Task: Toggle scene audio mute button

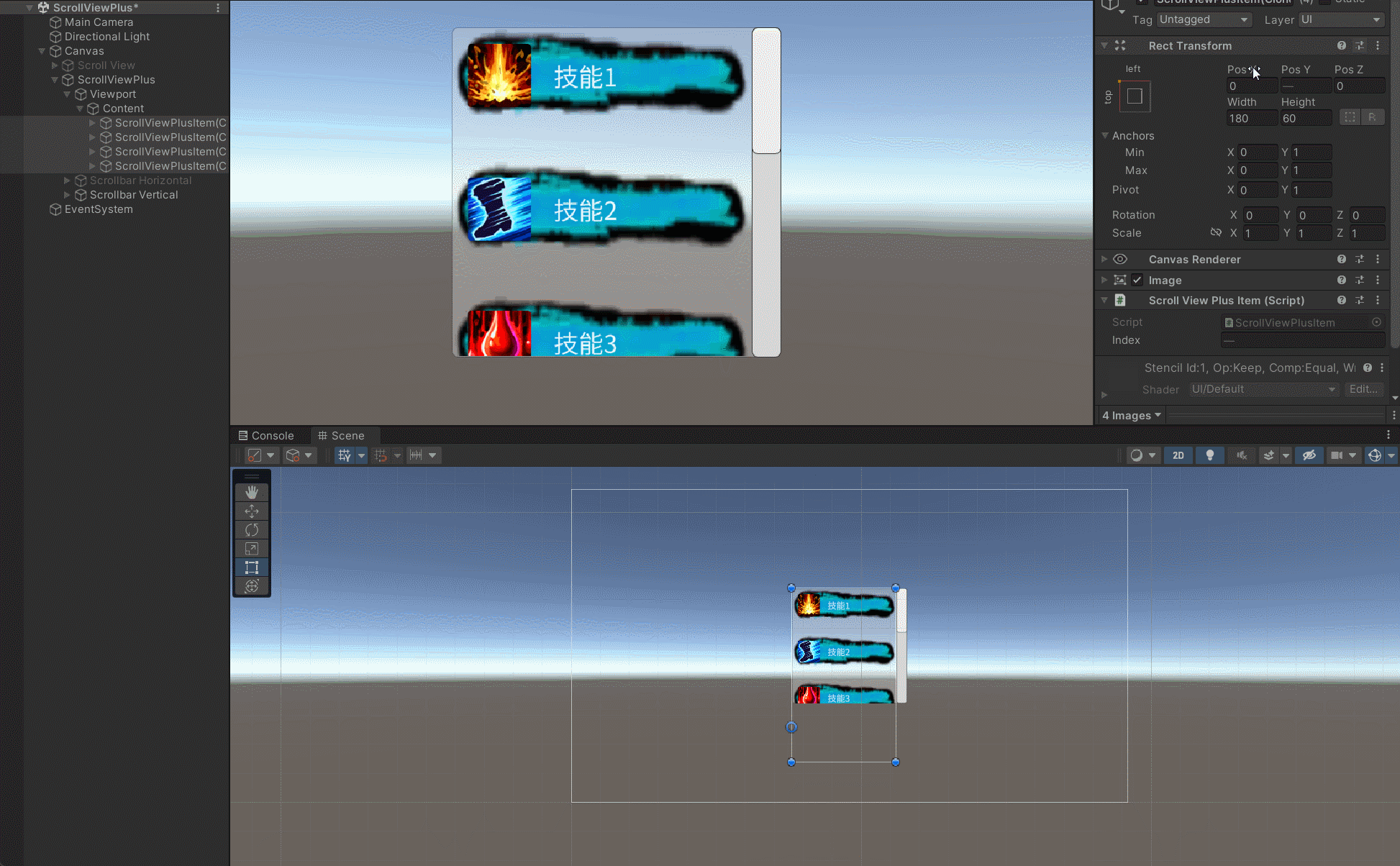Action: [1242, 455]
